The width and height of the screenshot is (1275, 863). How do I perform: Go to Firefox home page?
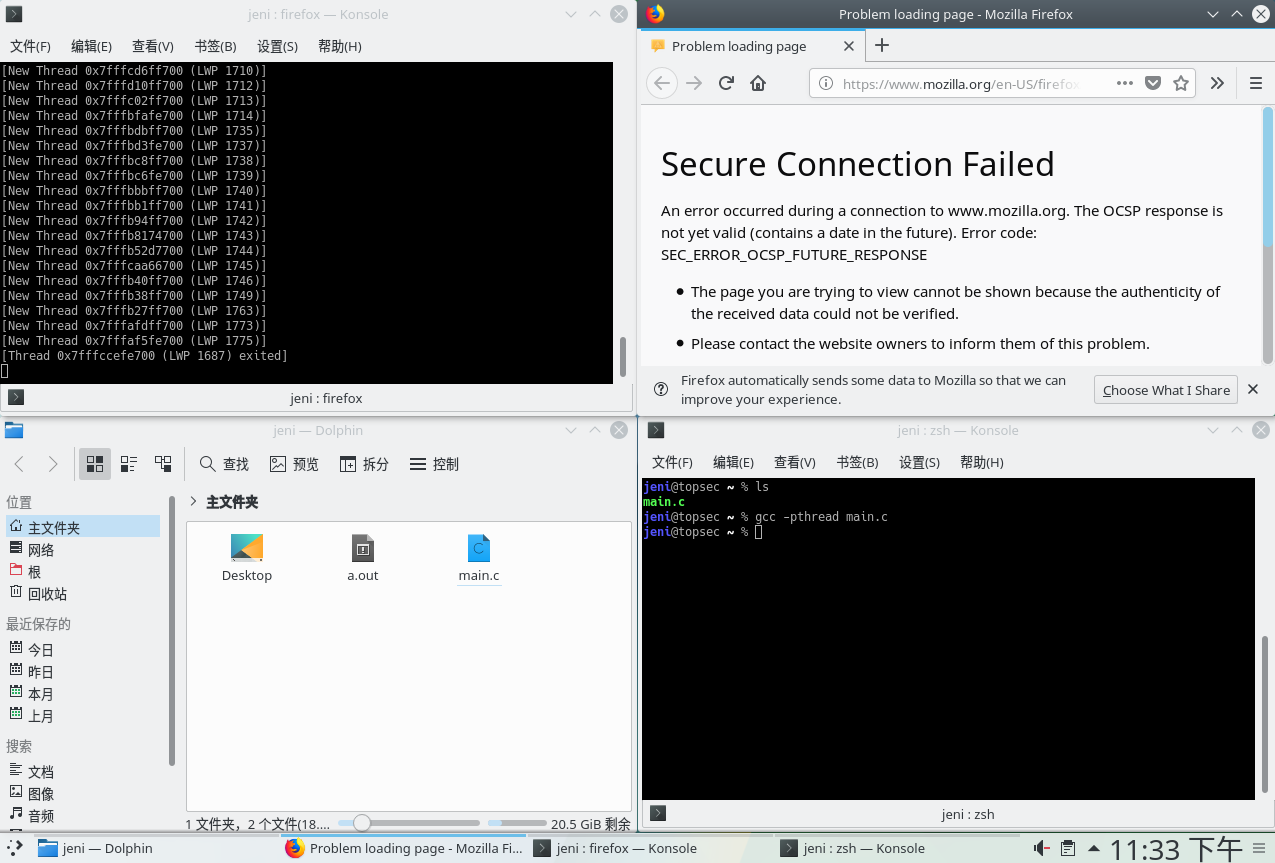click(758, 83)
